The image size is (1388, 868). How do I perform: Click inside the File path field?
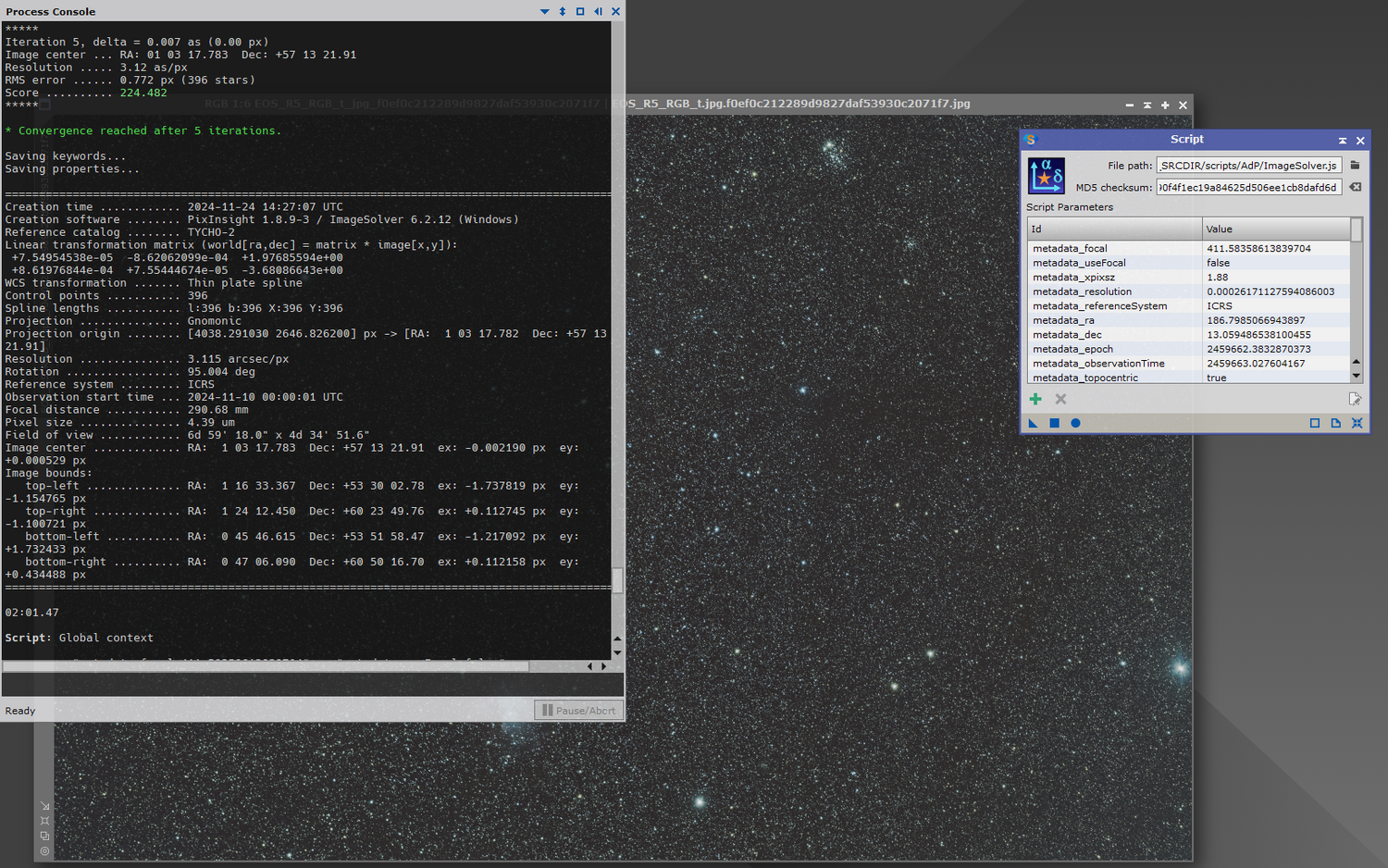pos(1248,165)
